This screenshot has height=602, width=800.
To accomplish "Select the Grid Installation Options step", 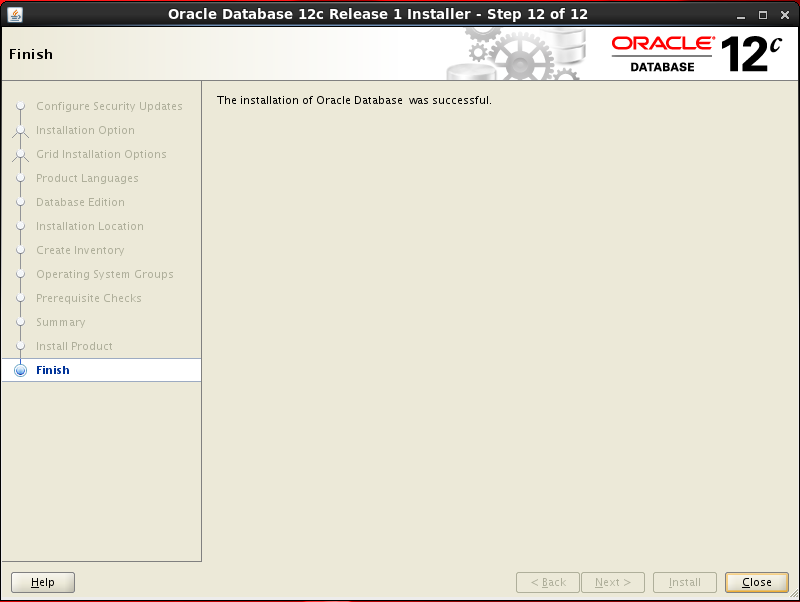I will pyautogui.click(x=101, y=154).
